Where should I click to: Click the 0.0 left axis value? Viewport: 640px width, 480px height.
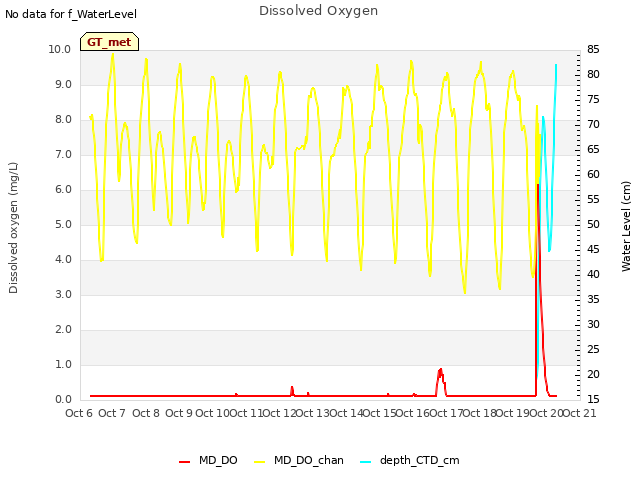click(x=63, y=399)
